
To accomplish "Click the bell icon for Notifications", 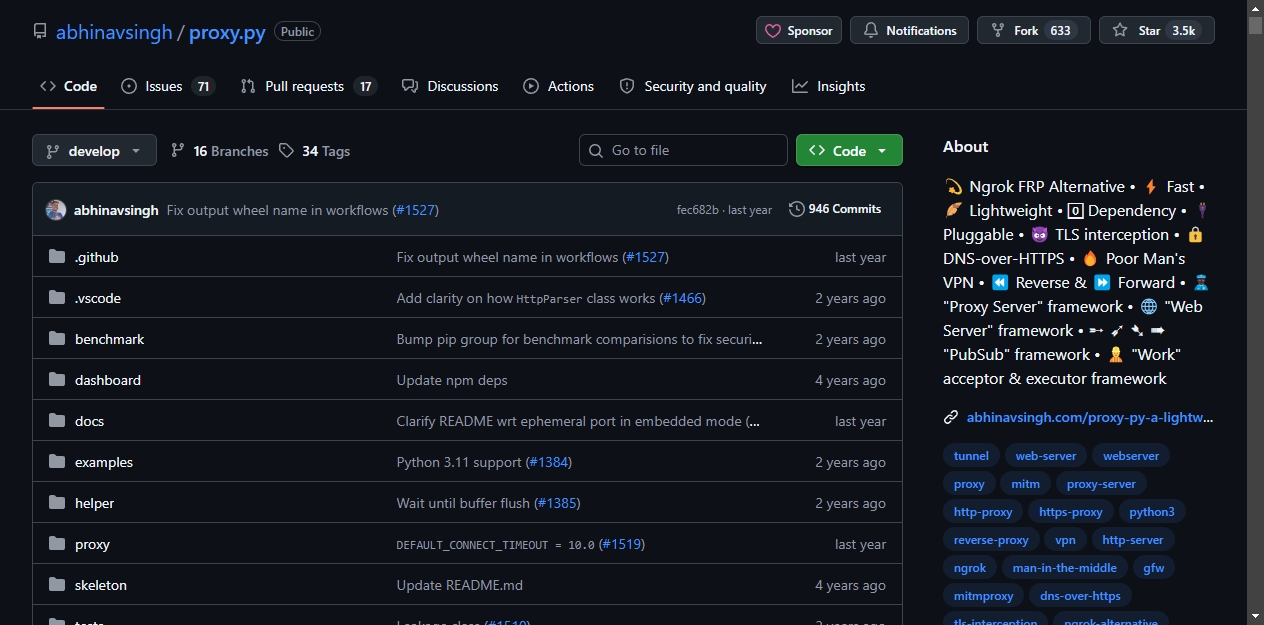I will [870, 31].
